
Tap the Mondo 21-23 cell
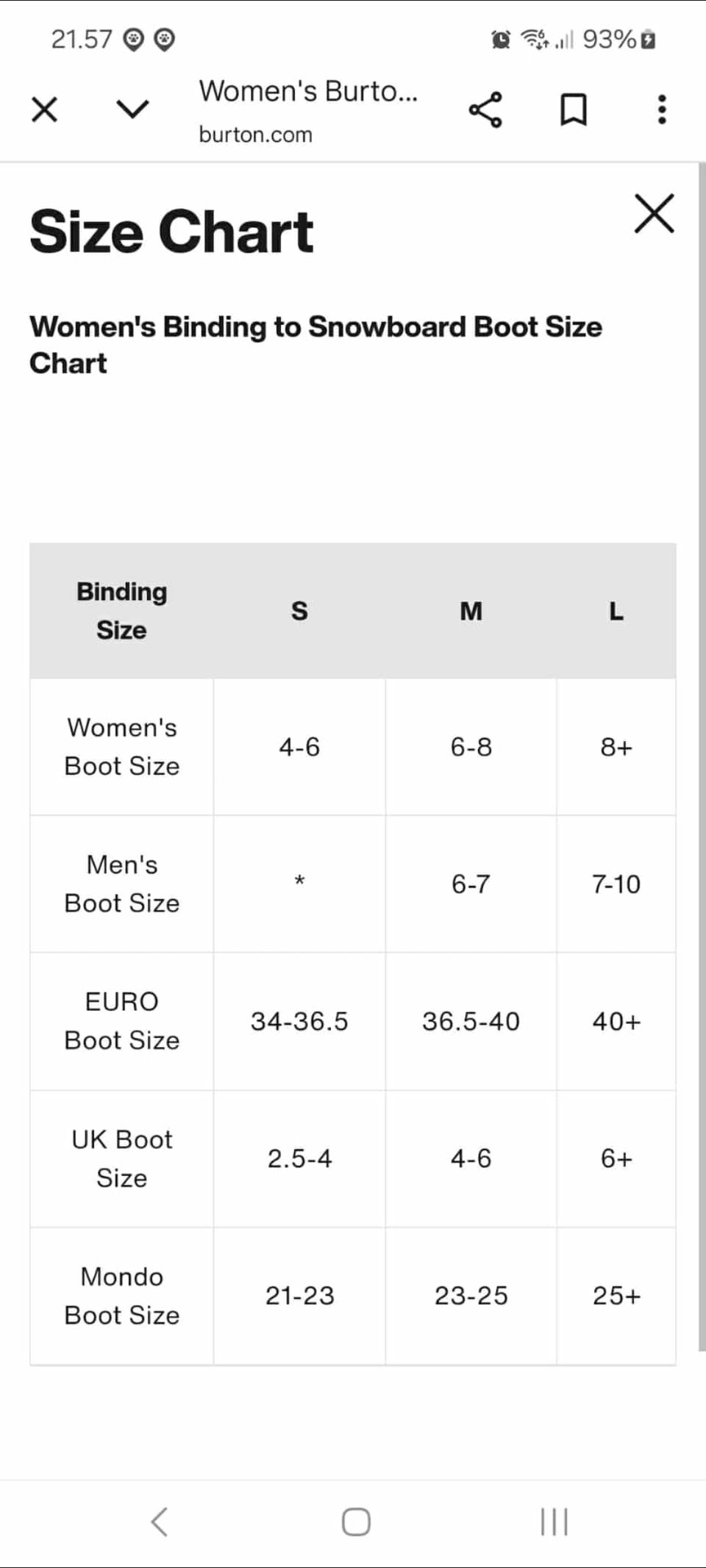click(x=299, y=1295)
